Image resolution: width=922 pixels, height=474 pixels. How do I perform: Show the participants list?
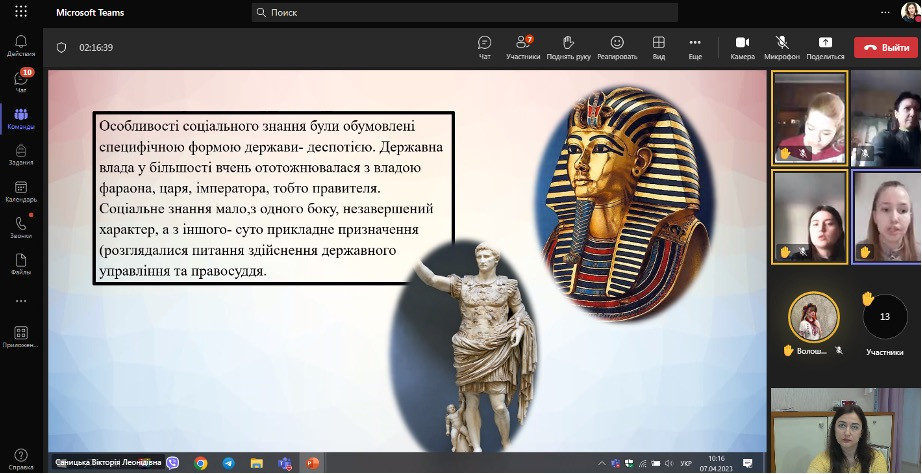(x=523, y=47)
